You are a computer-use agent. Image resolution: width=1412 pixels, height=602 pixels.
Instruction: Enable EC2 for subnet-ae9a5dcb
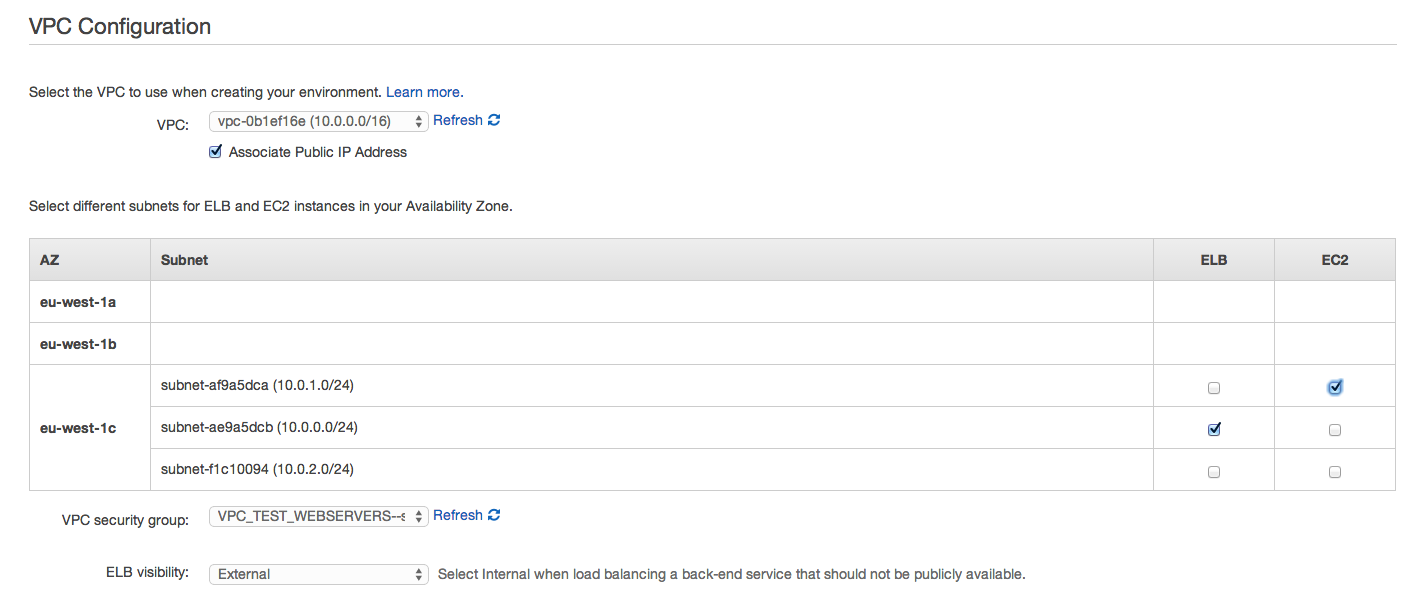(x=1335, y=430)
